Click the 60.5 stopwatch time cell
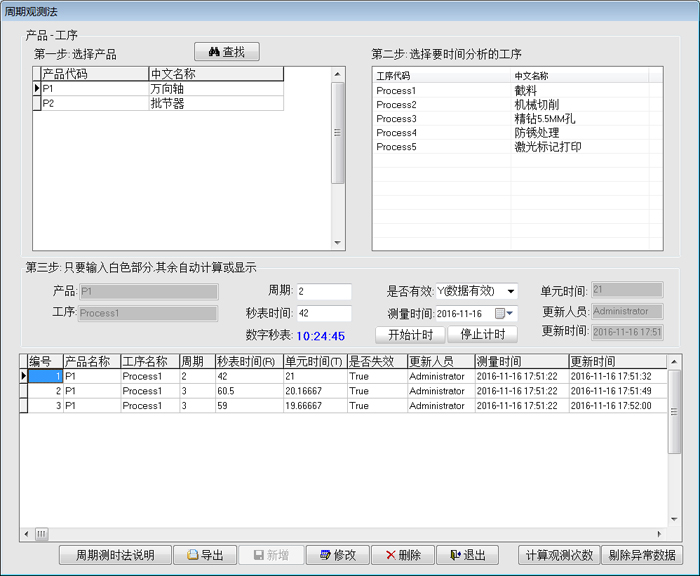Screen dimensions: 700x576 249,391
